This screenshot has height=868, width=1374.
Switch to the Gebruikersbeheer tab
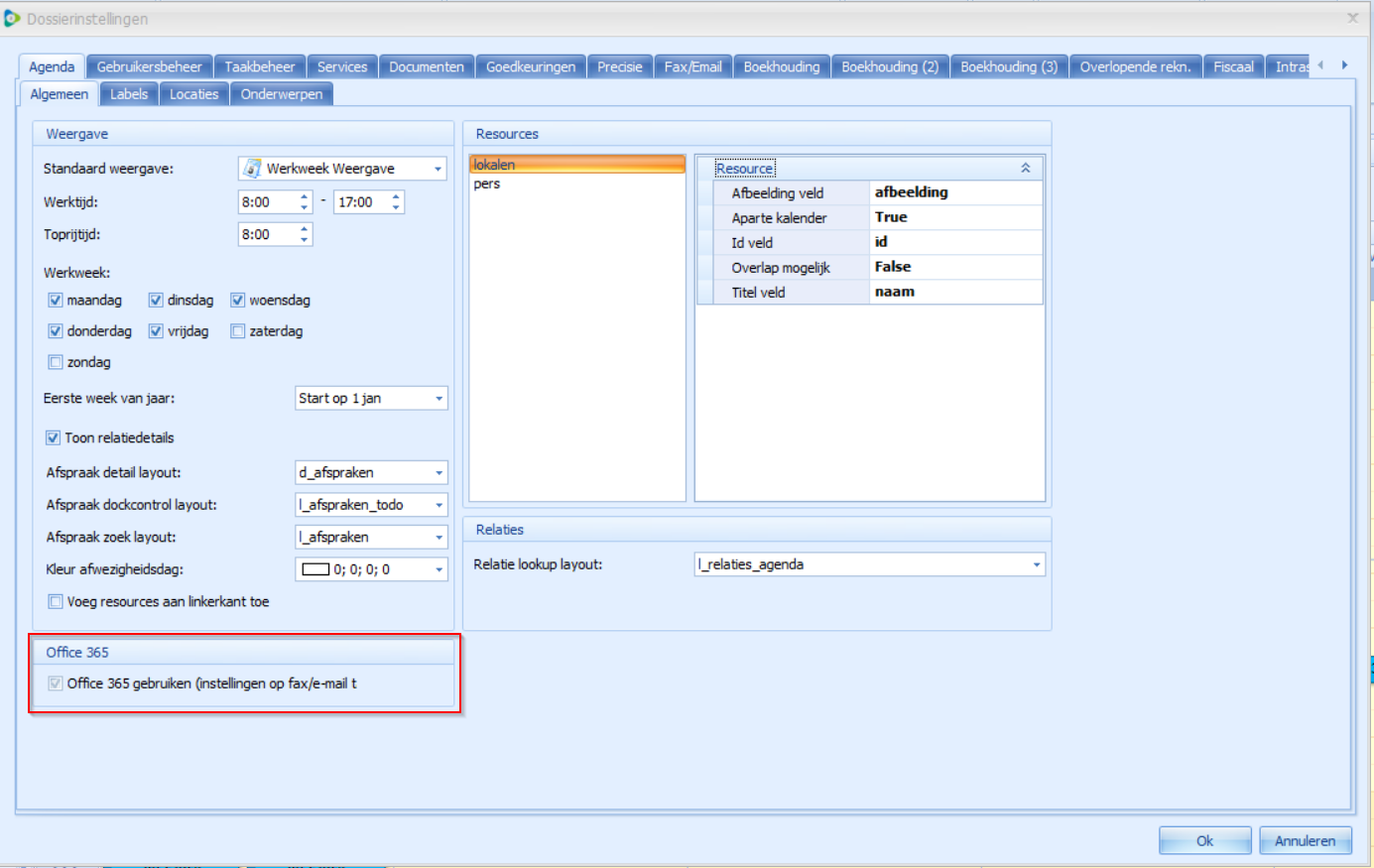click(149, 66)
